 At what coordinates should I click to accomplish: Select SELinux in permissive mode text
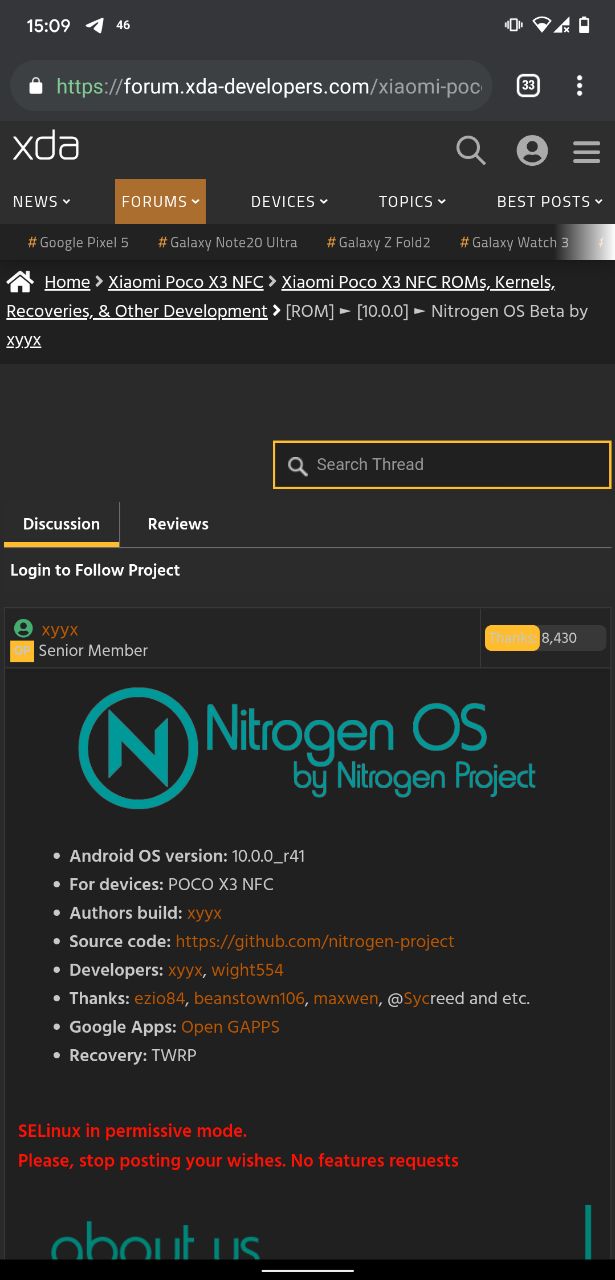[x=132, y=1131]
